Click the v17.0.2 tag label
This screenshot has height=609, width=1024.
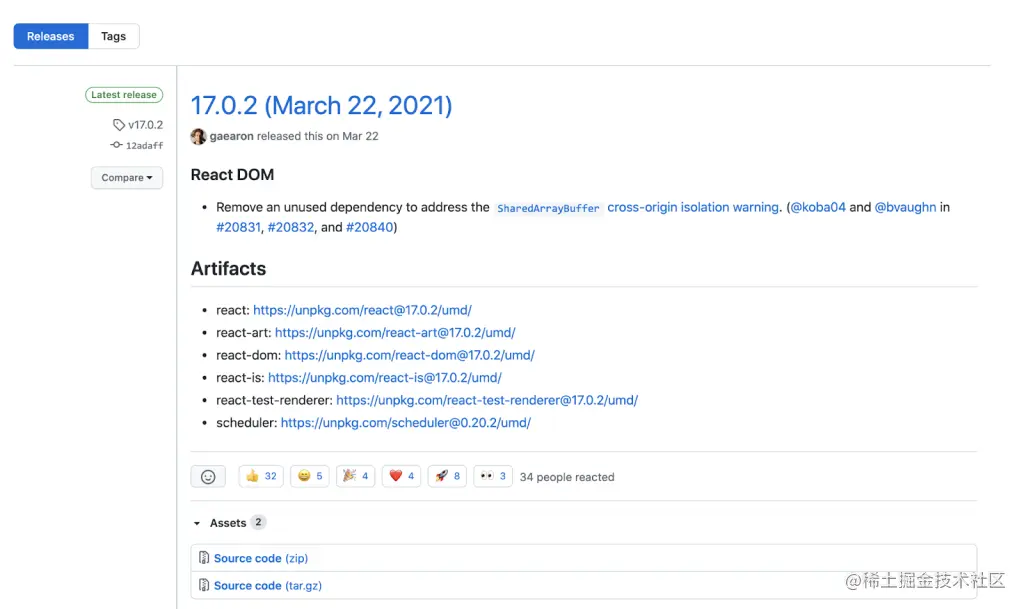[x=139, y=124]
